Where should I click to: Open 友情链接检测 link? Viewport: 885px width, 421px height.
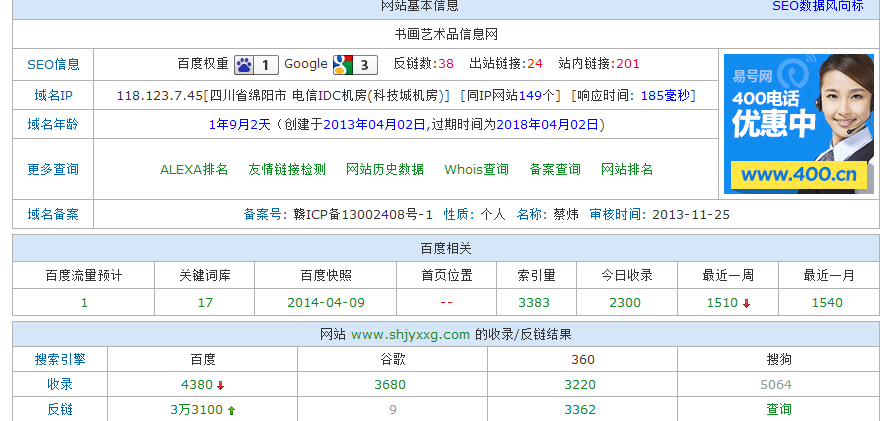tap(287, 170)
